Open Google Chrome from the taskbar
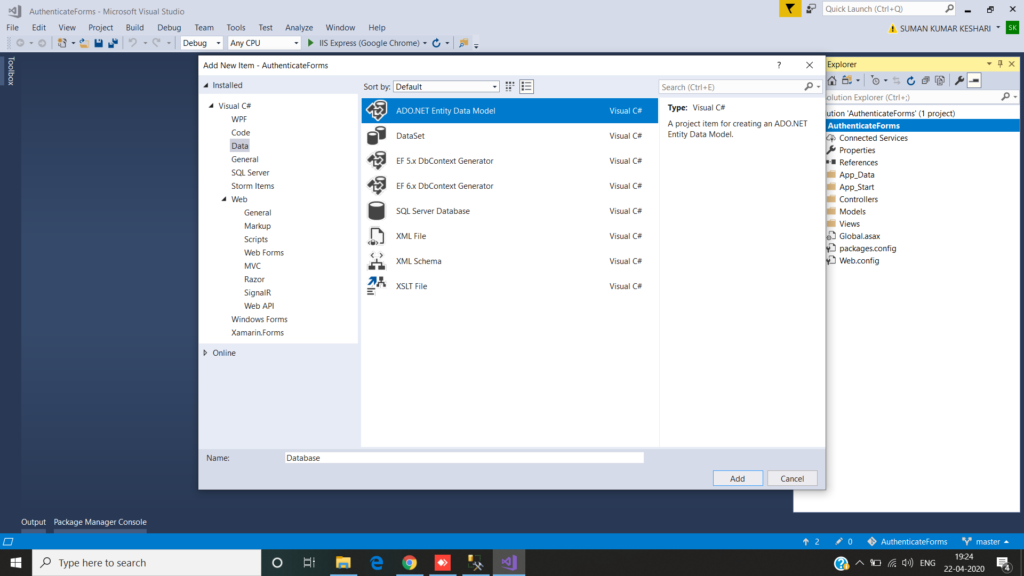This screenshot has height=576, width=1024. [x=409, y=562]
